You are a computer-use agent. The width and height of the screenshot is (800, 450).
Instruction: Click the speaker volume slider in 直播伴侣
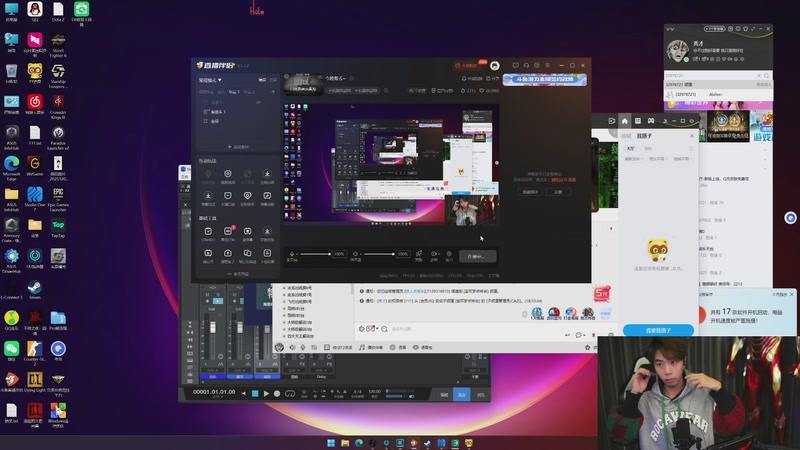tap(379, 254)
